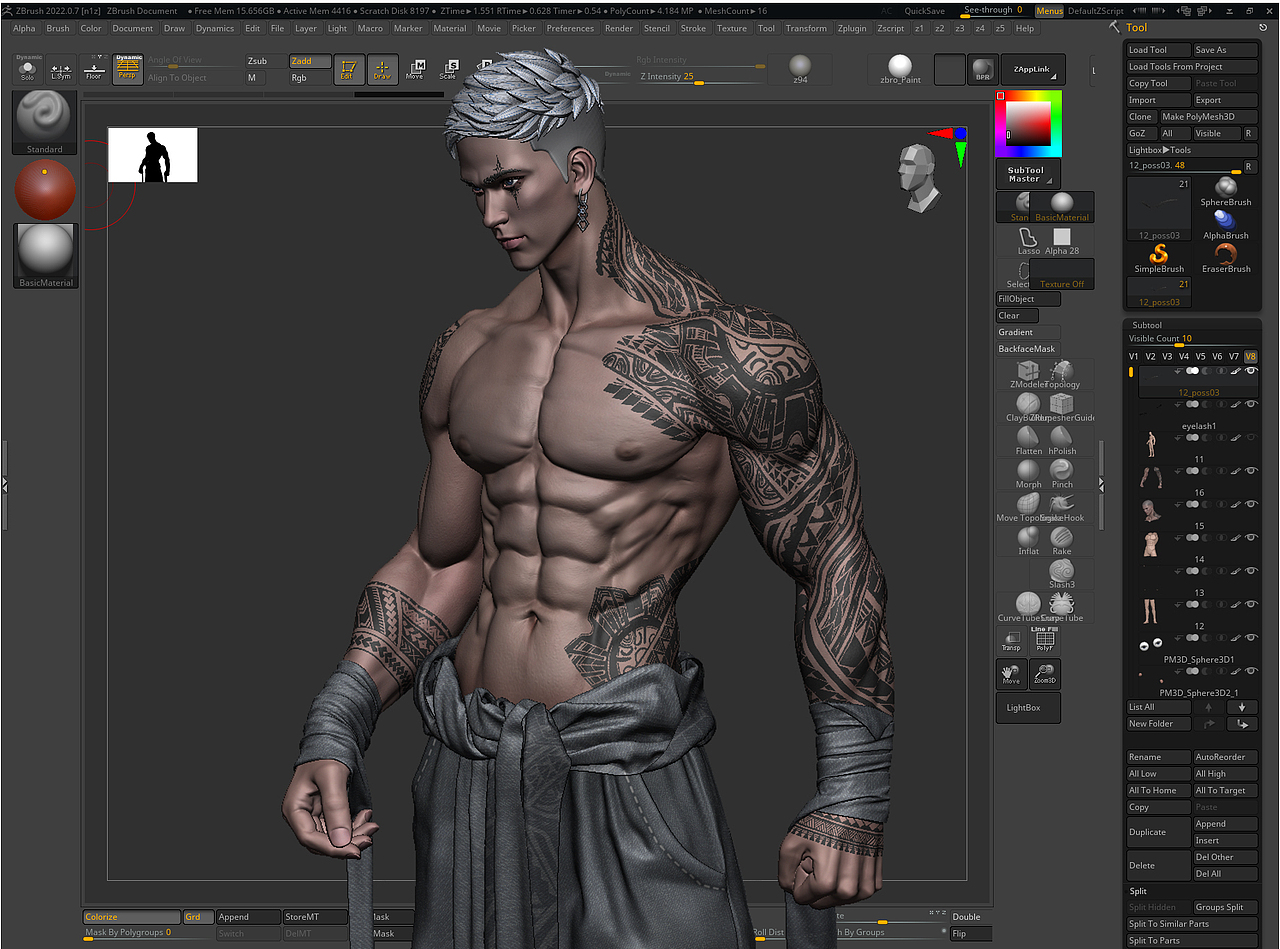Toggle Solo mode icon in top shelf
The height and width of the screenshot is (949, 1280).
pyautogui.click(x=28, y=68)
